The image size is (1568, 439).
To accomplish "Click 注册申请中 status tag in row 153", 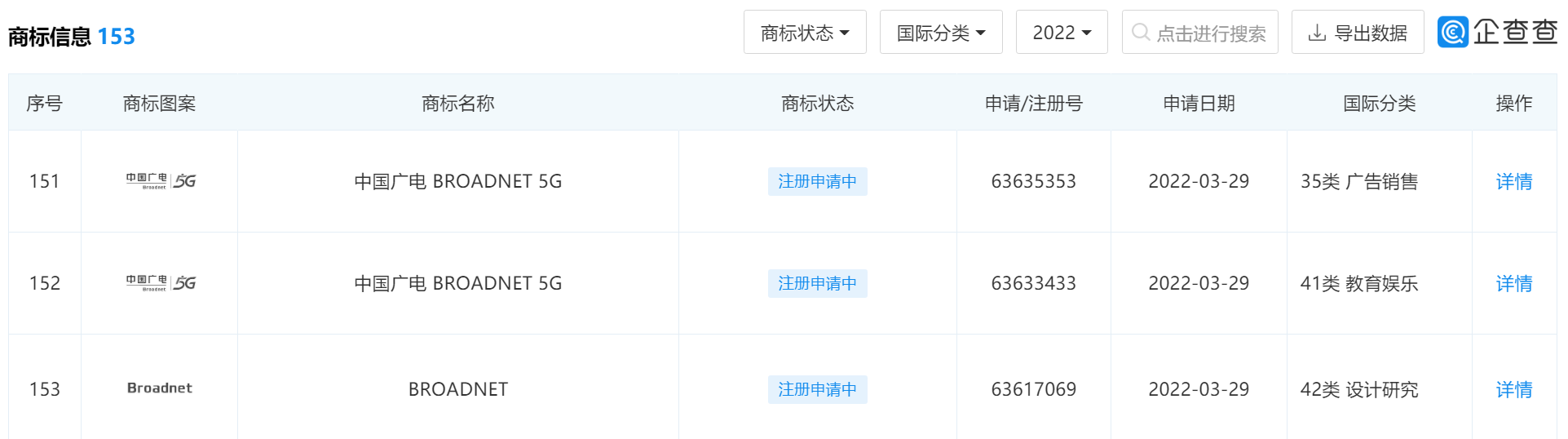I will tap(817, 389).
